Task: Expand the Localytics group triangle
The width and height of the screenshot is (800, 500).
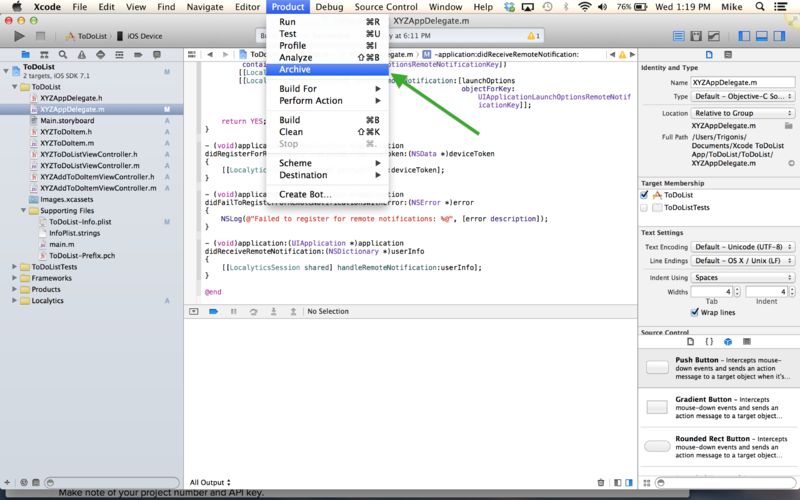Action: pos(15,301)
